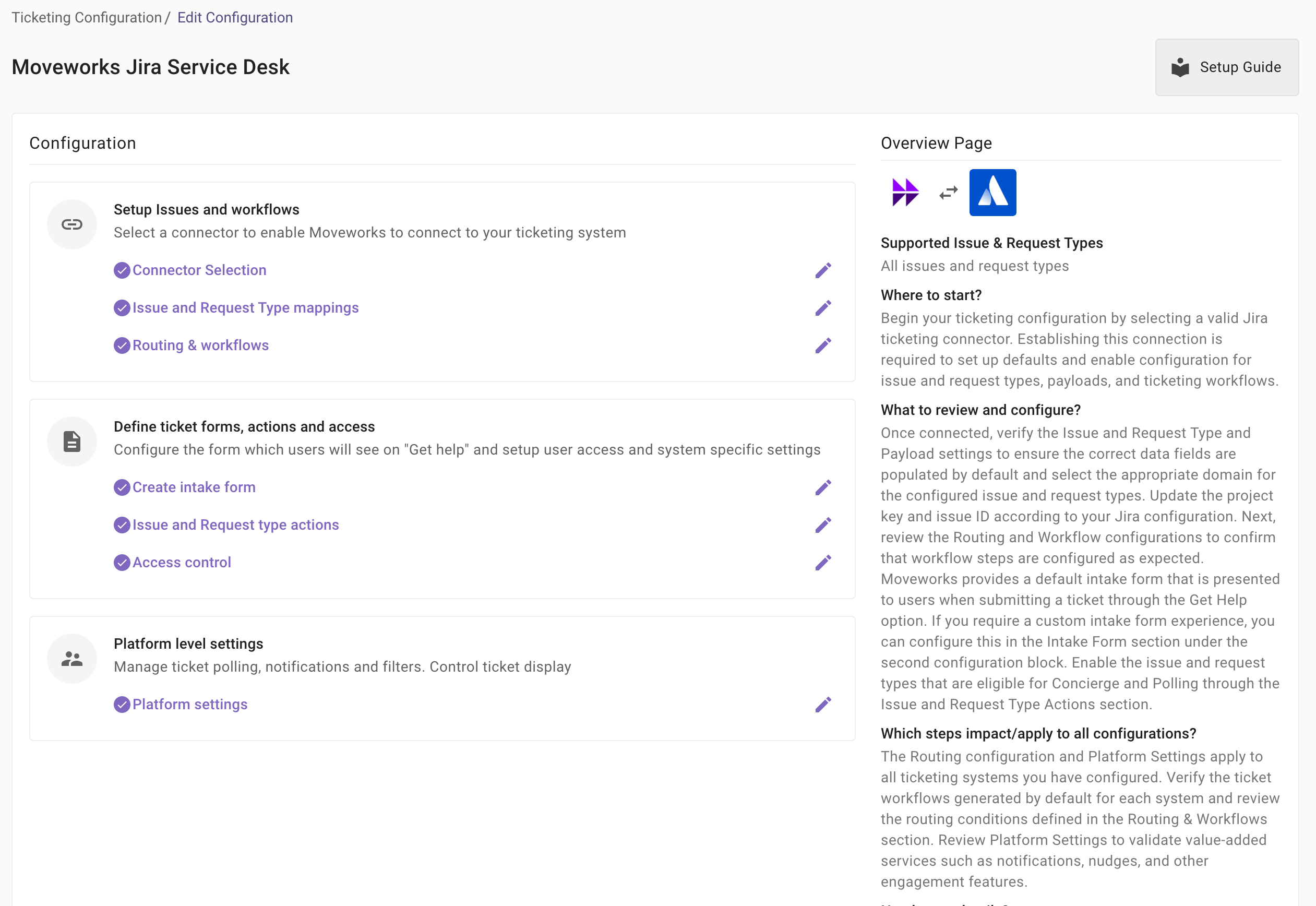Click pencil icon beside Access control
The image size is (1316, 906).
pos(823,563)
